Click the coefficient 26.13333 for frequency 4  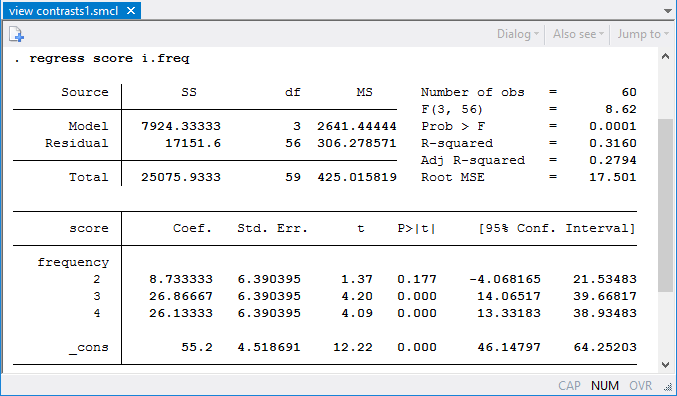pyautogui.click(x=181, y=313)
